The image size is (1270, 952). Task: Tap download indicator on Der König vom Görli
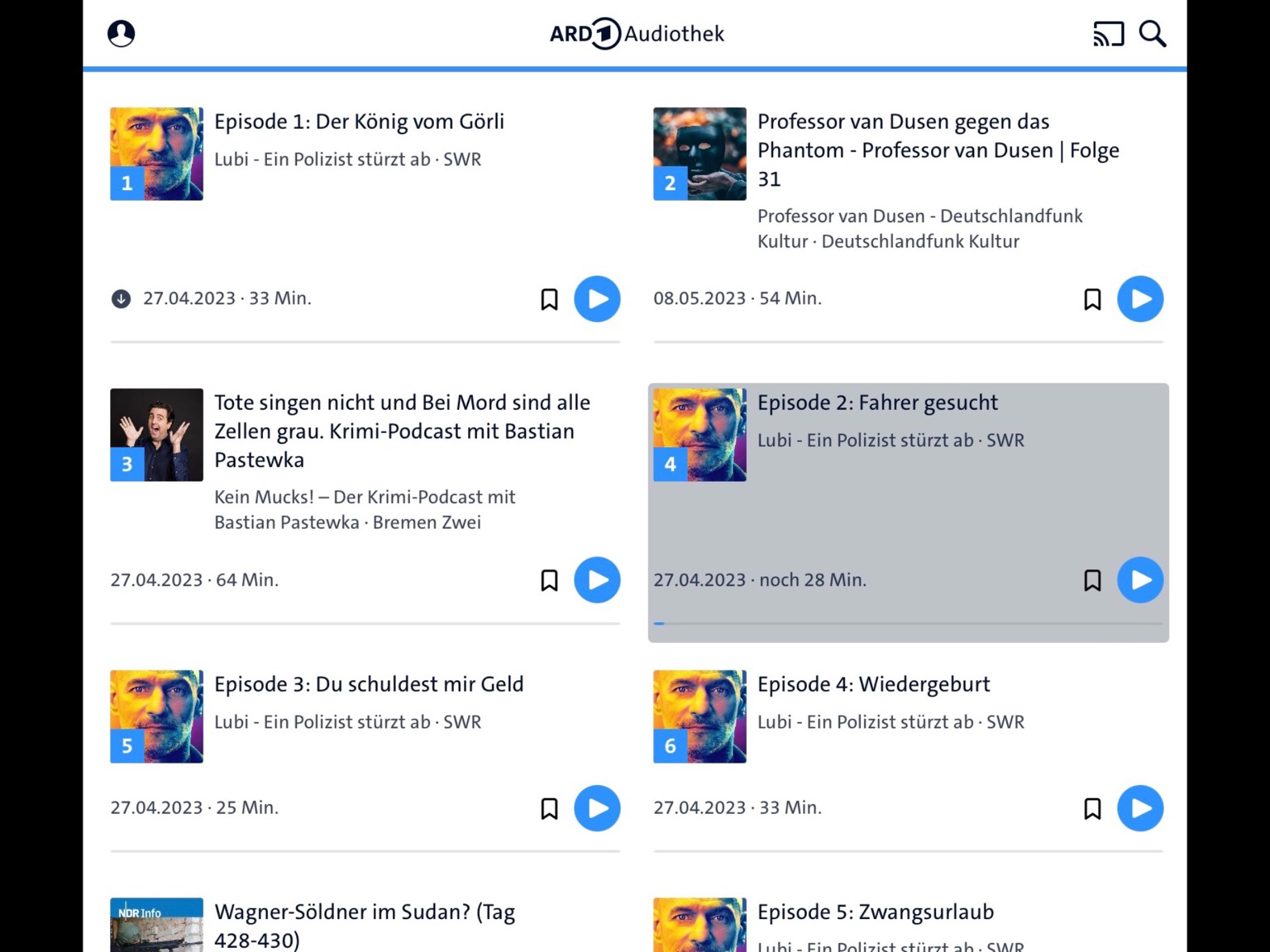coord(121,299)
